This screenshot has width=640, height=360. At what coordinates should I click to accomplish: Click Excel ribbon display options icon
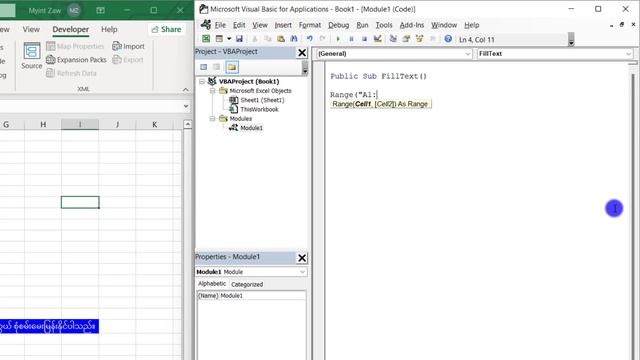pyautogui.click(x=100, y=10)
